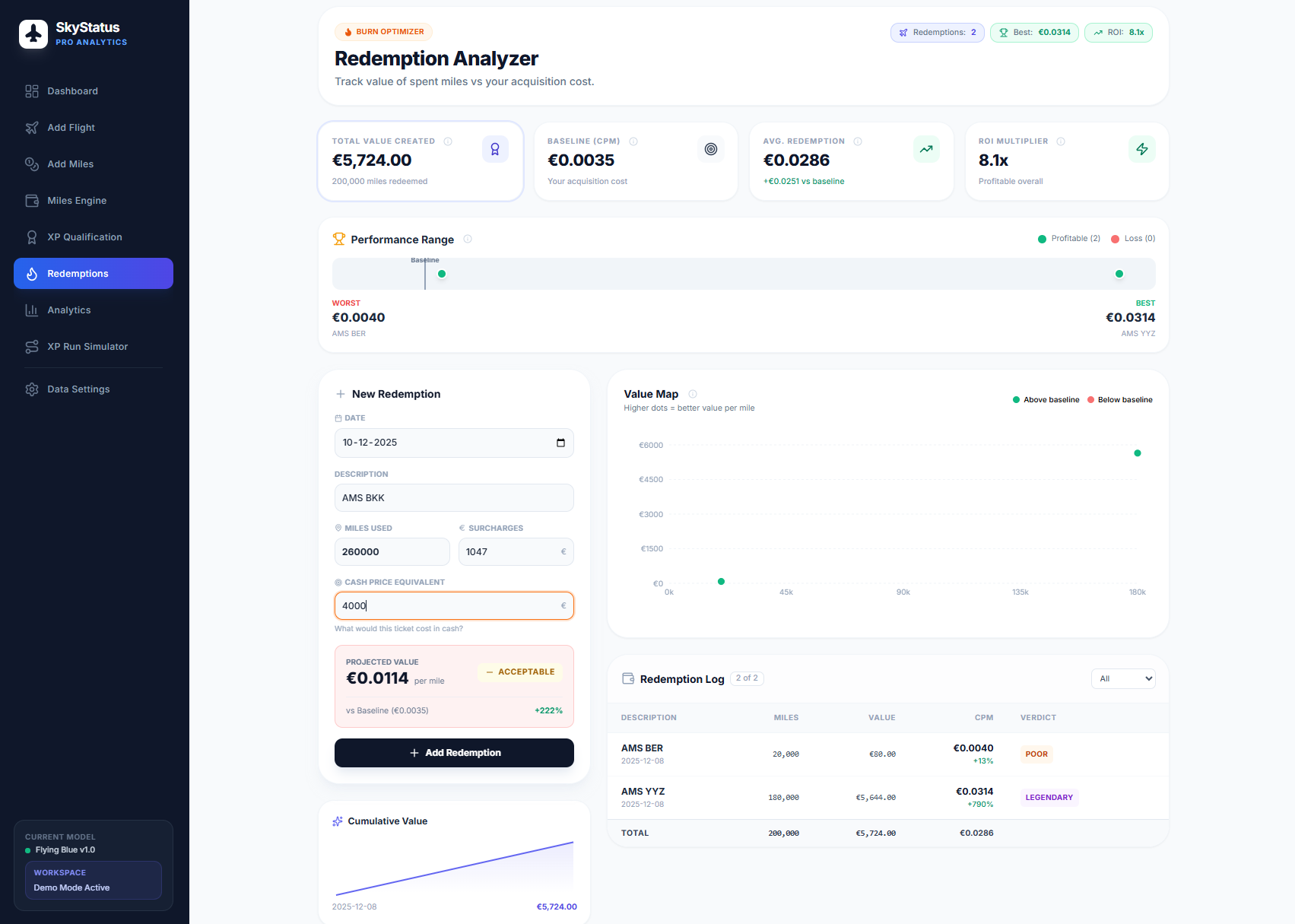Click info icon beside Value Map title
Screen dimensions: 1295x924
point(693,394)
